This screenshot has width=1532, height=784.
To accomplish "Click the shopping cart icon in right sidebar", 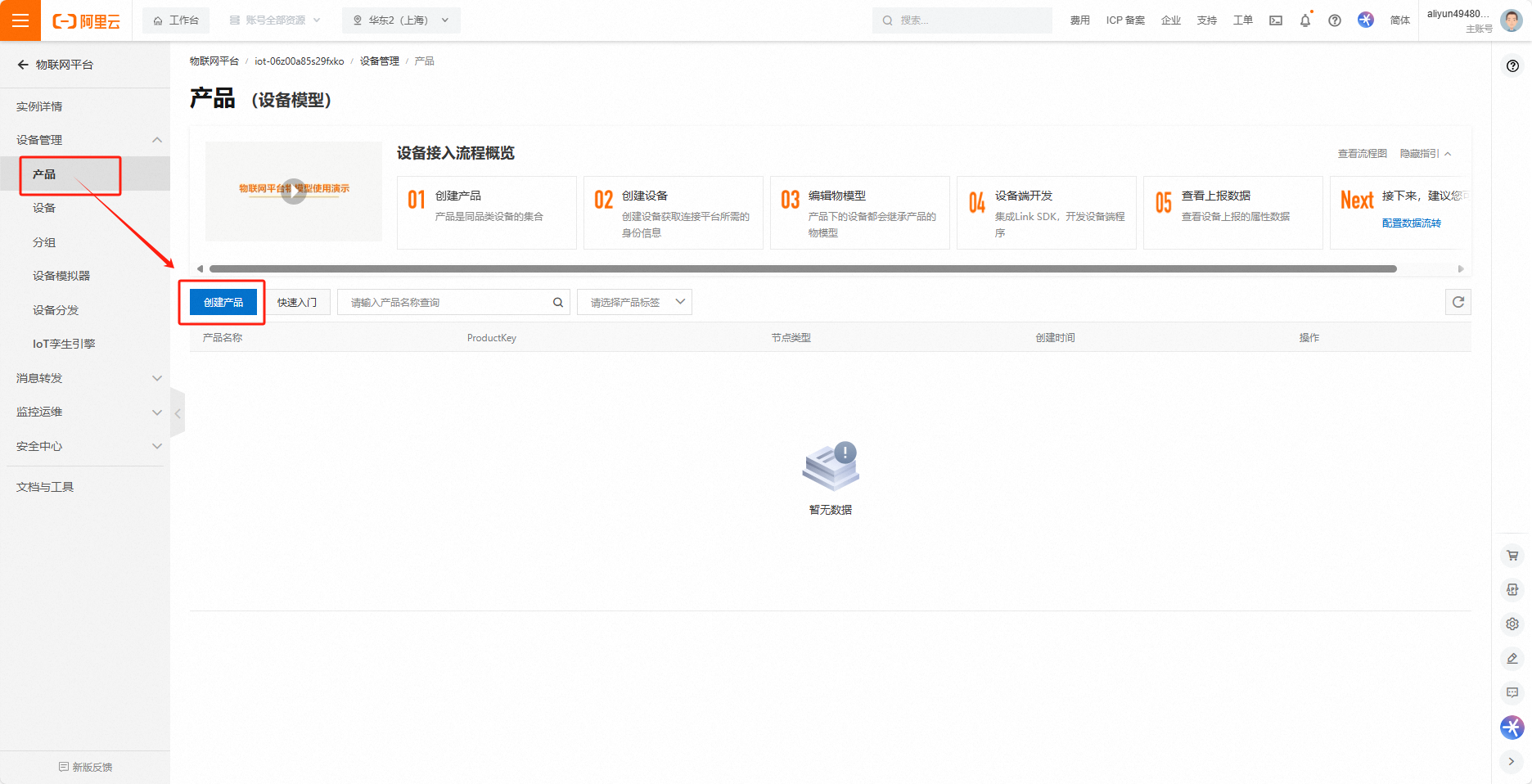I will point(1512,556).
